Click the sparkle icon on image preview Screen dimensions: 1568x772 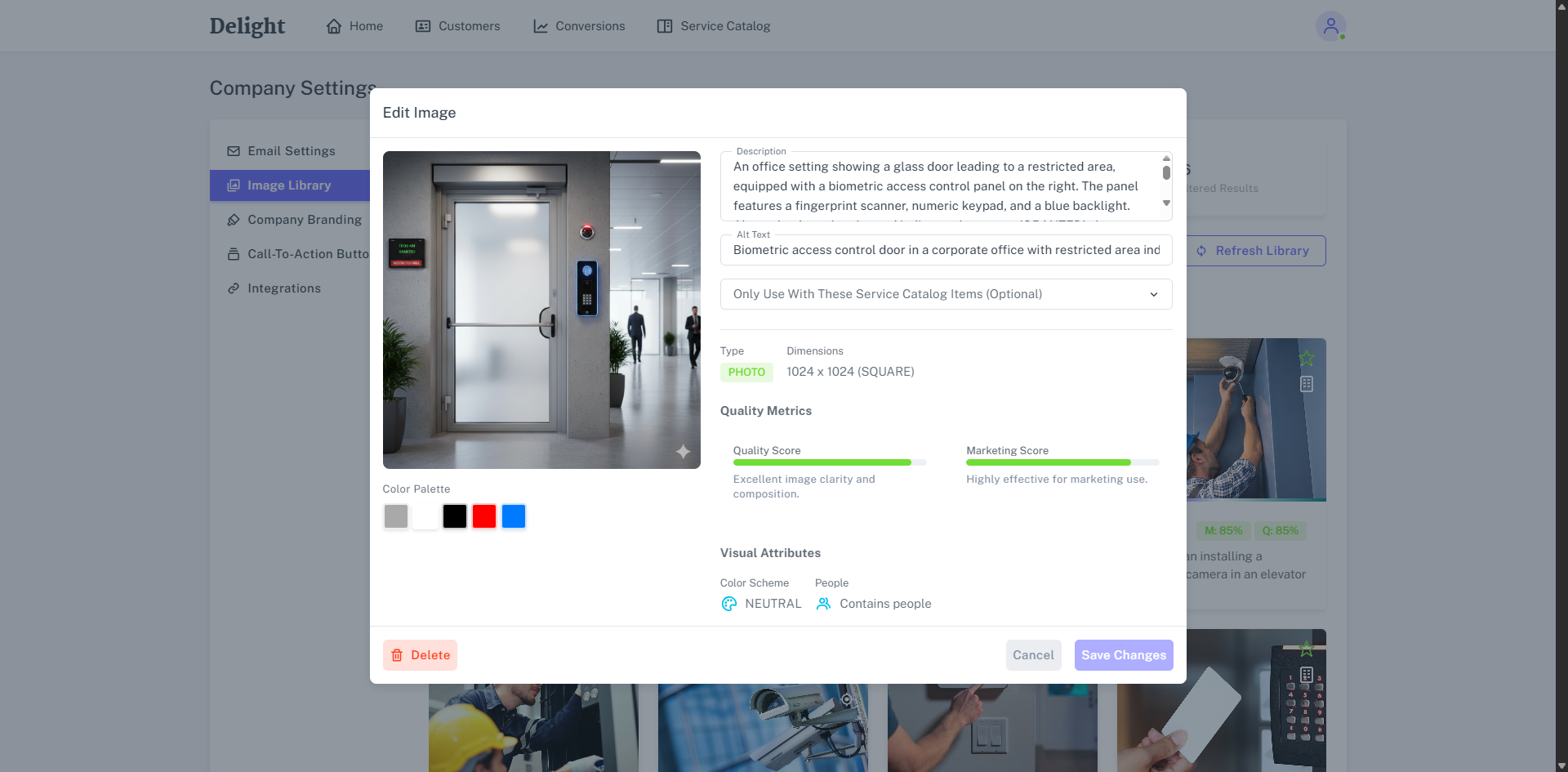[683, 452]
